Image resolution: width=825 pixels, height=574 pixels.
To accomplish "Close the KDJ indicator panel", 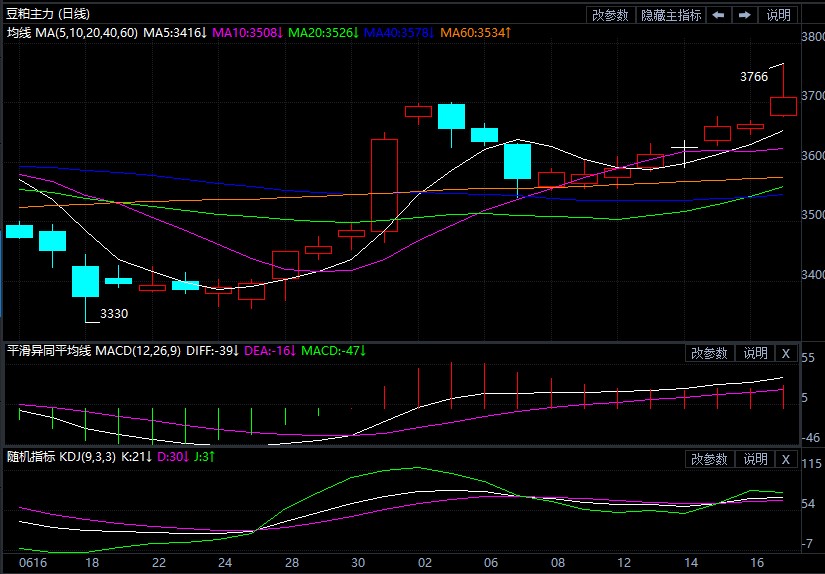I will [785, 459].
